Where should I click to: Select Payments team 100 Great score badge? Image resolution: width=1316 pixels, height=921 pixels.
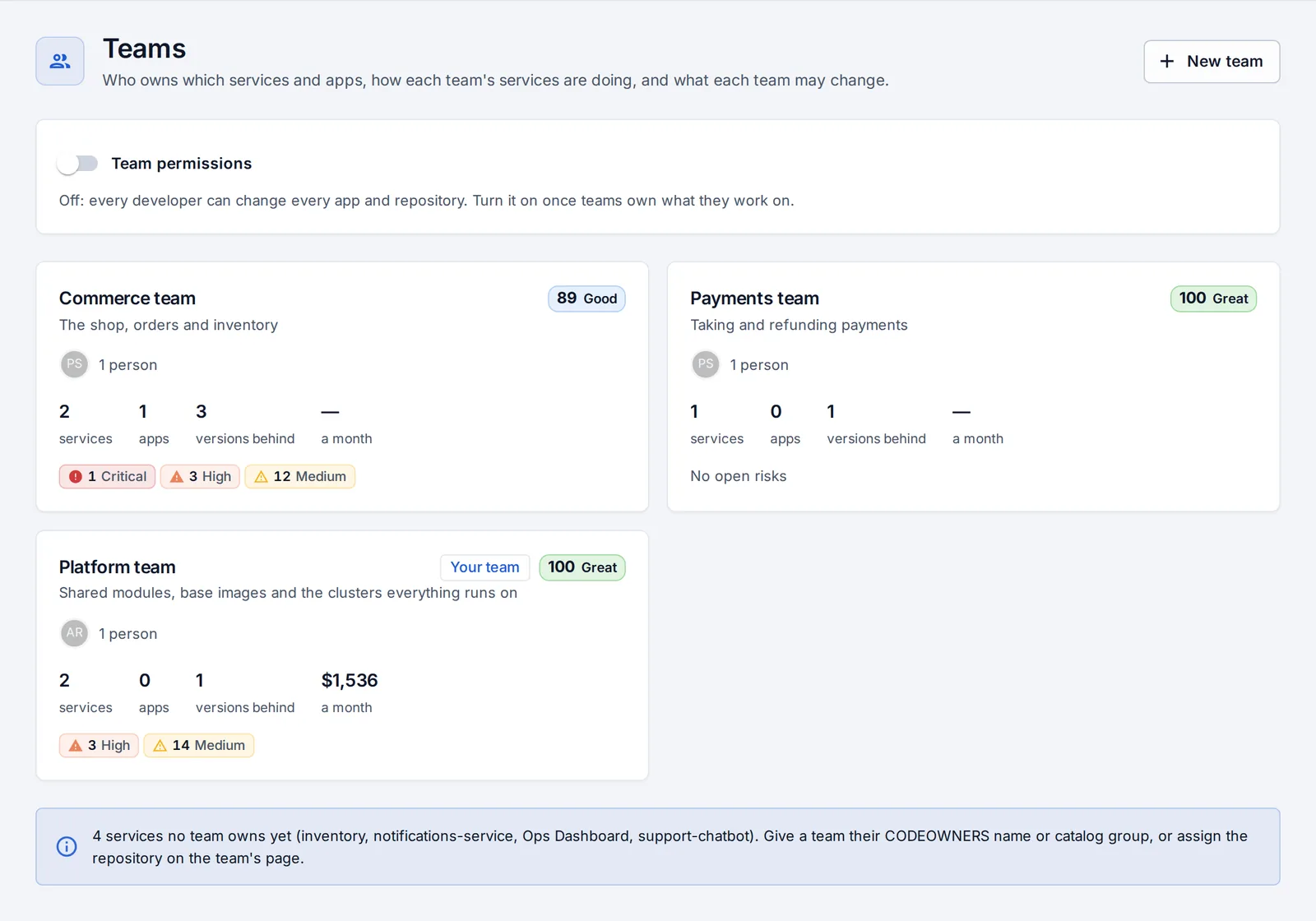pos(1213,299)
